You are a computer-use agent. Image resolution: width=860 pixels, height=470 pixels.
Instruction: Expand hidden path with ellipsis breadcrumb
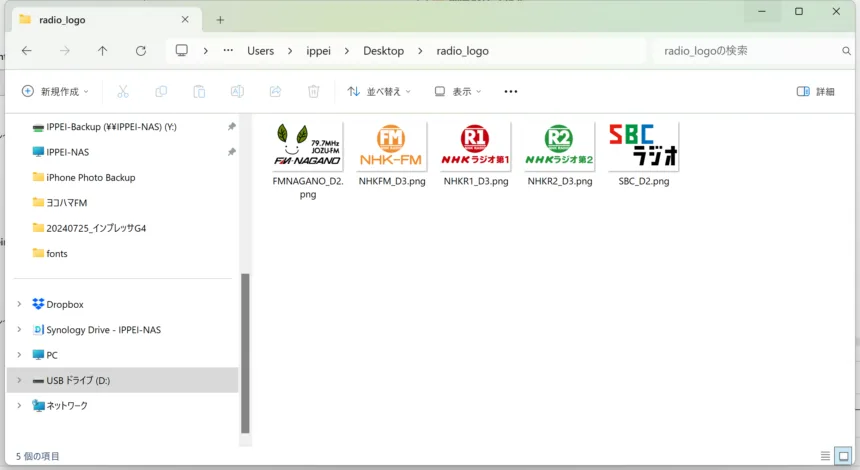tap(228, 50)
